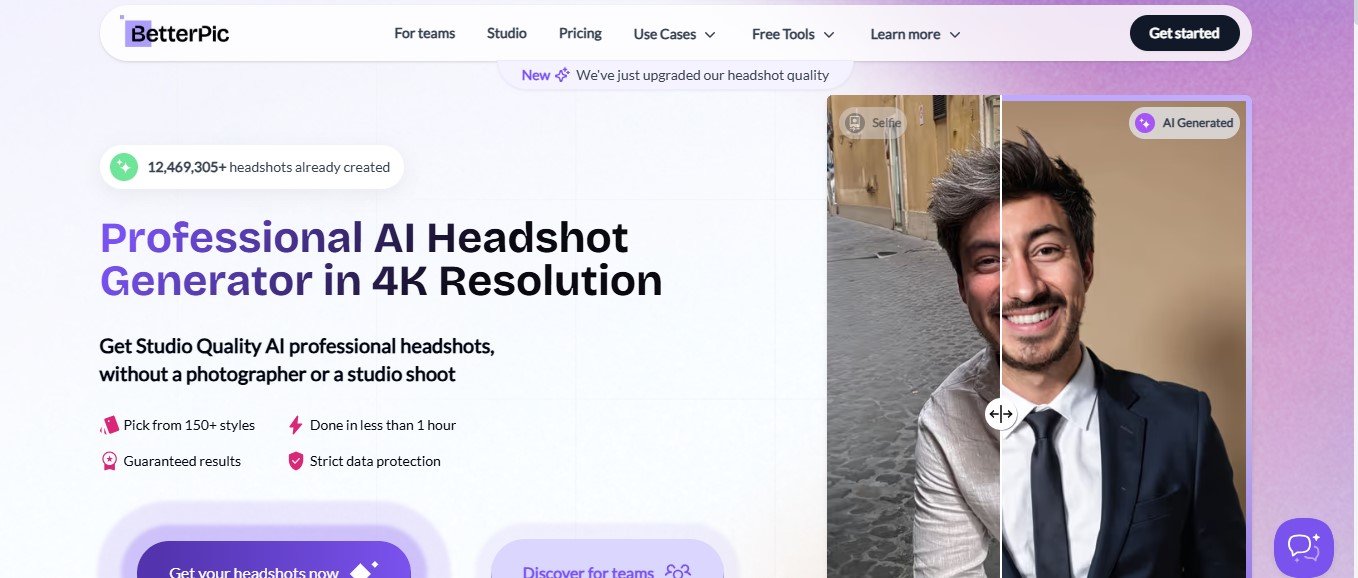
Task: Click the AI Generated sparkle badge icon
Action: click(x=1145, y=123)
